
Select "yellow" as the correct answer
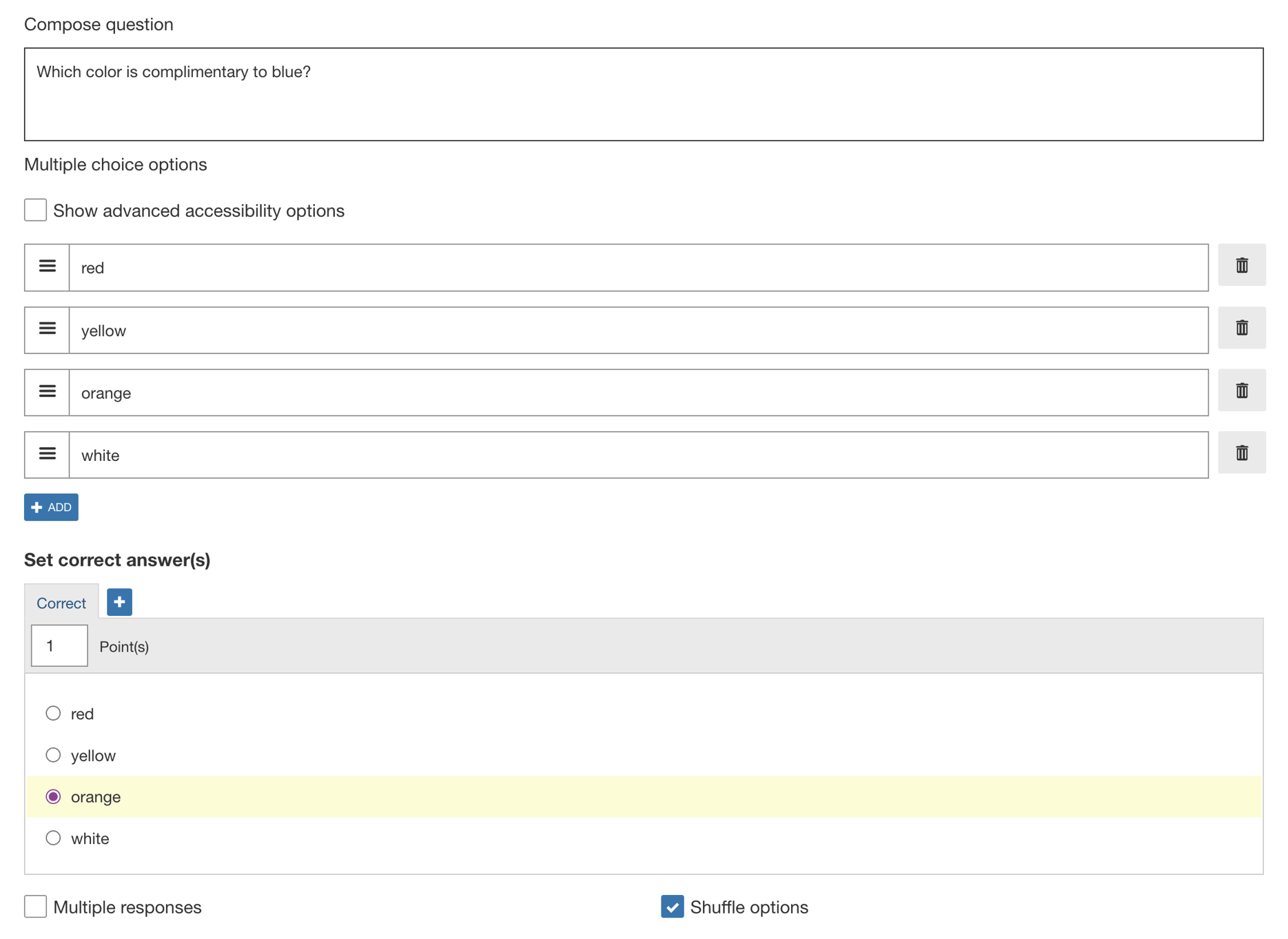click(x=53, y=755)
